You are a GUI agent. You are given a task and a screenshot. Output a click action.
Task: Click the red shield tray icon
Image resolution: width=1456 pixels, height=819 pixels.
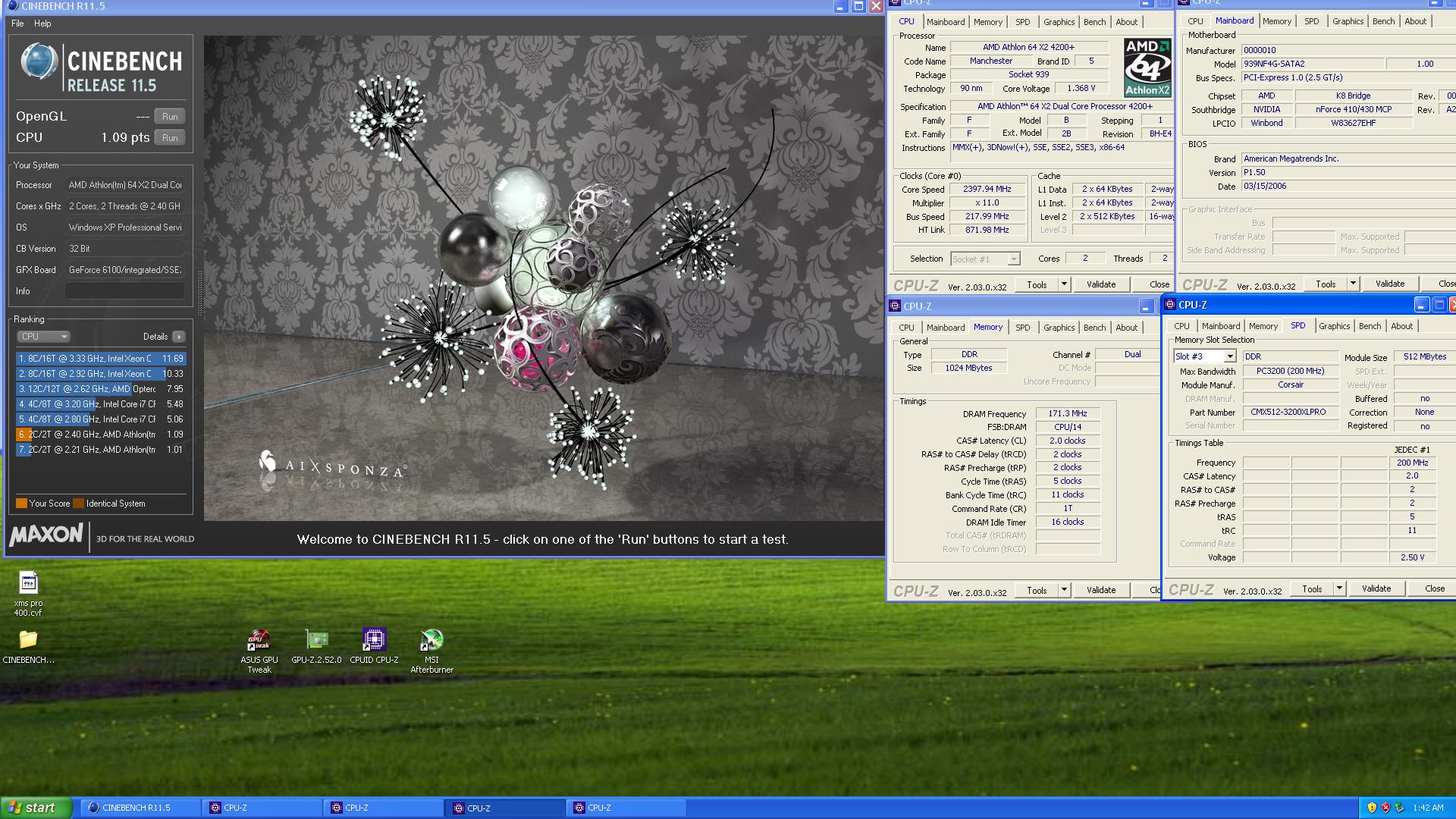tap(1385, 808)
